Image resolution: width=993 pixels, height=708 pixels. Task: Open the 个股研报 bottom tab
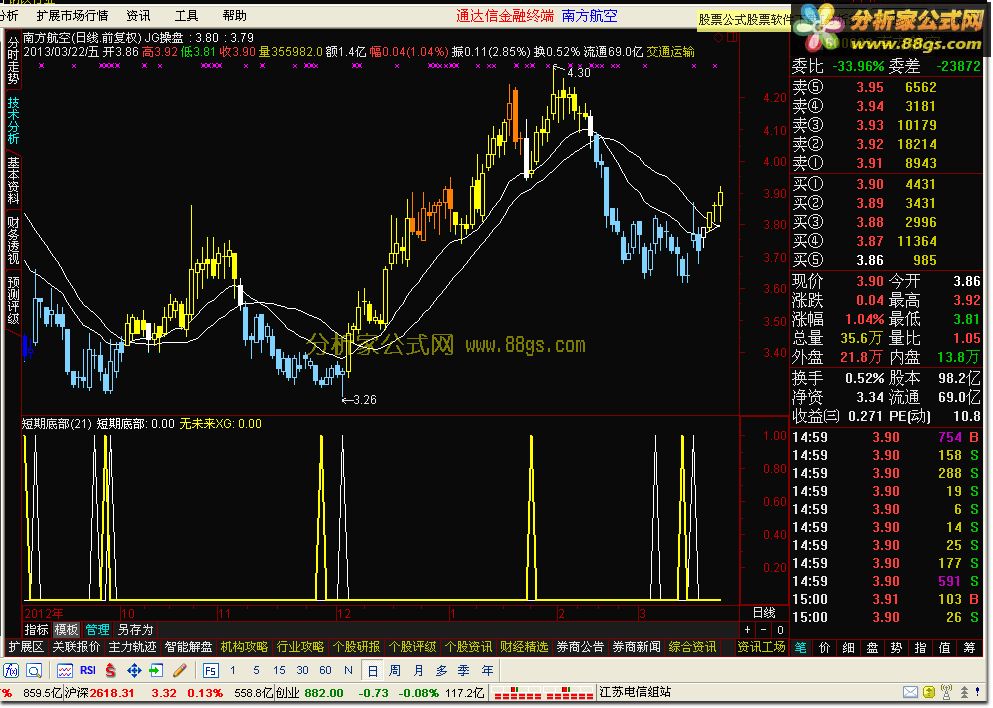356,647
